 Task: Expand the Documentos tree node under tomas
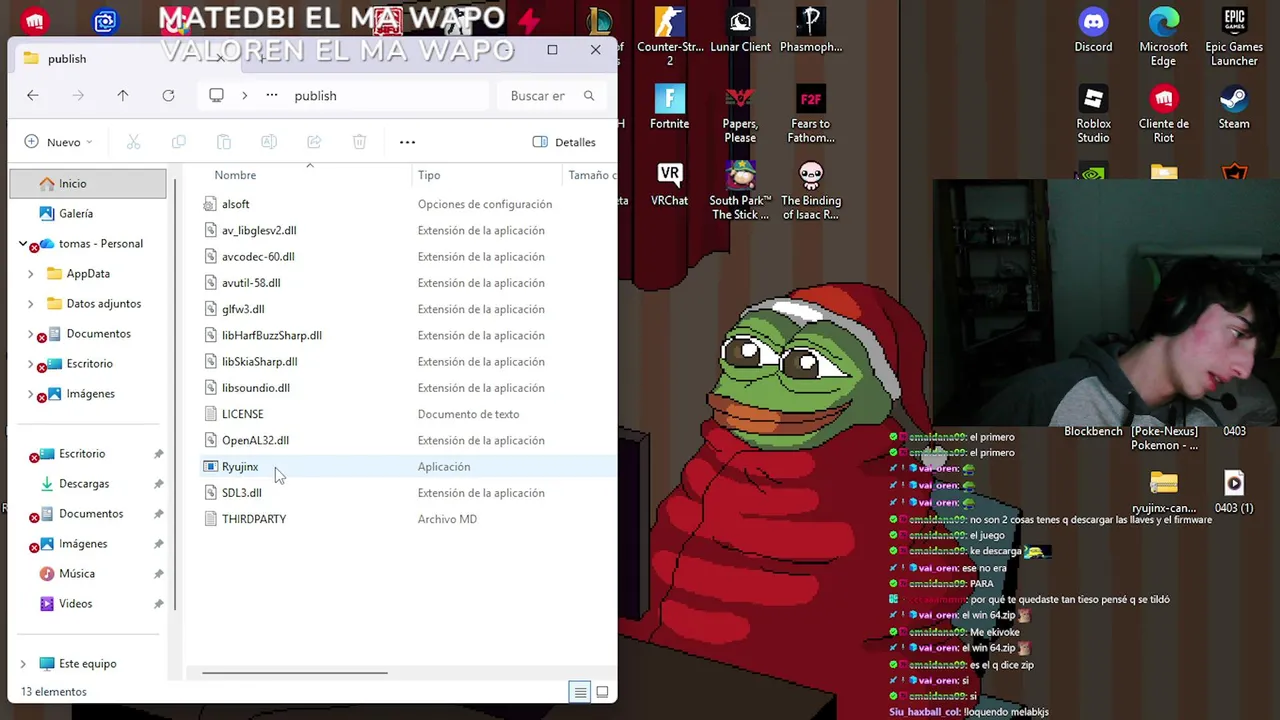click(x=30, y=333)
